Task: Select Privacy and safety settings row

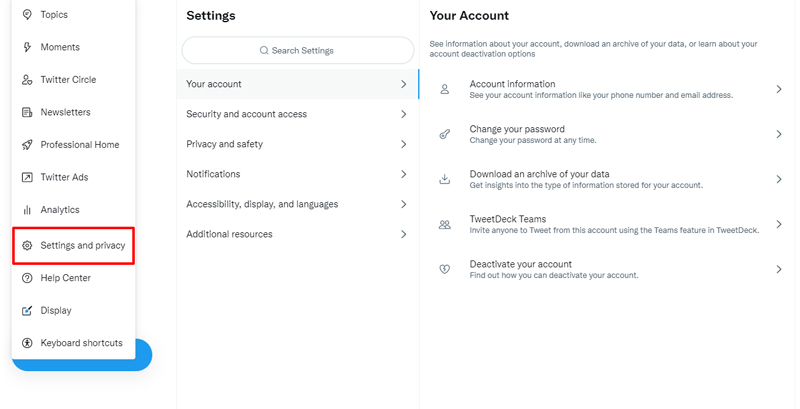Action: coord(297,144)
